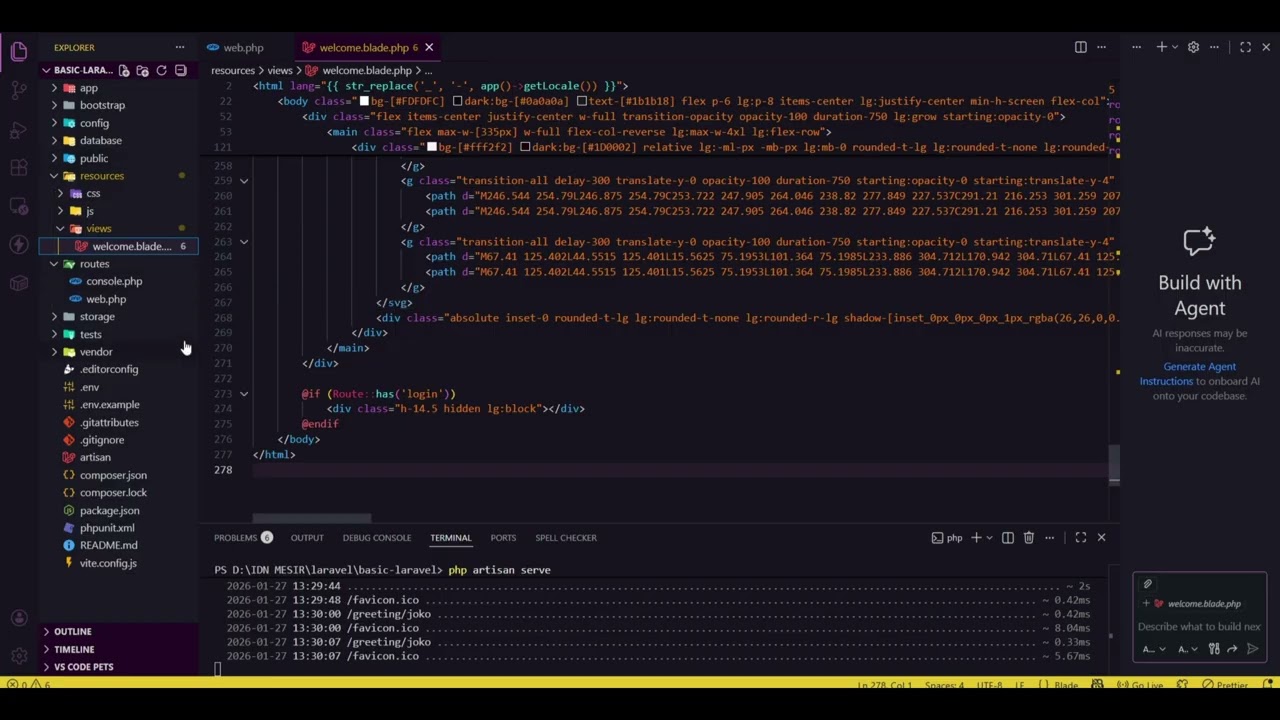The width and height of the screenshot is (1280, 720).
Task: Click the New Folder icon in Explorer
Action: (143, 71)
